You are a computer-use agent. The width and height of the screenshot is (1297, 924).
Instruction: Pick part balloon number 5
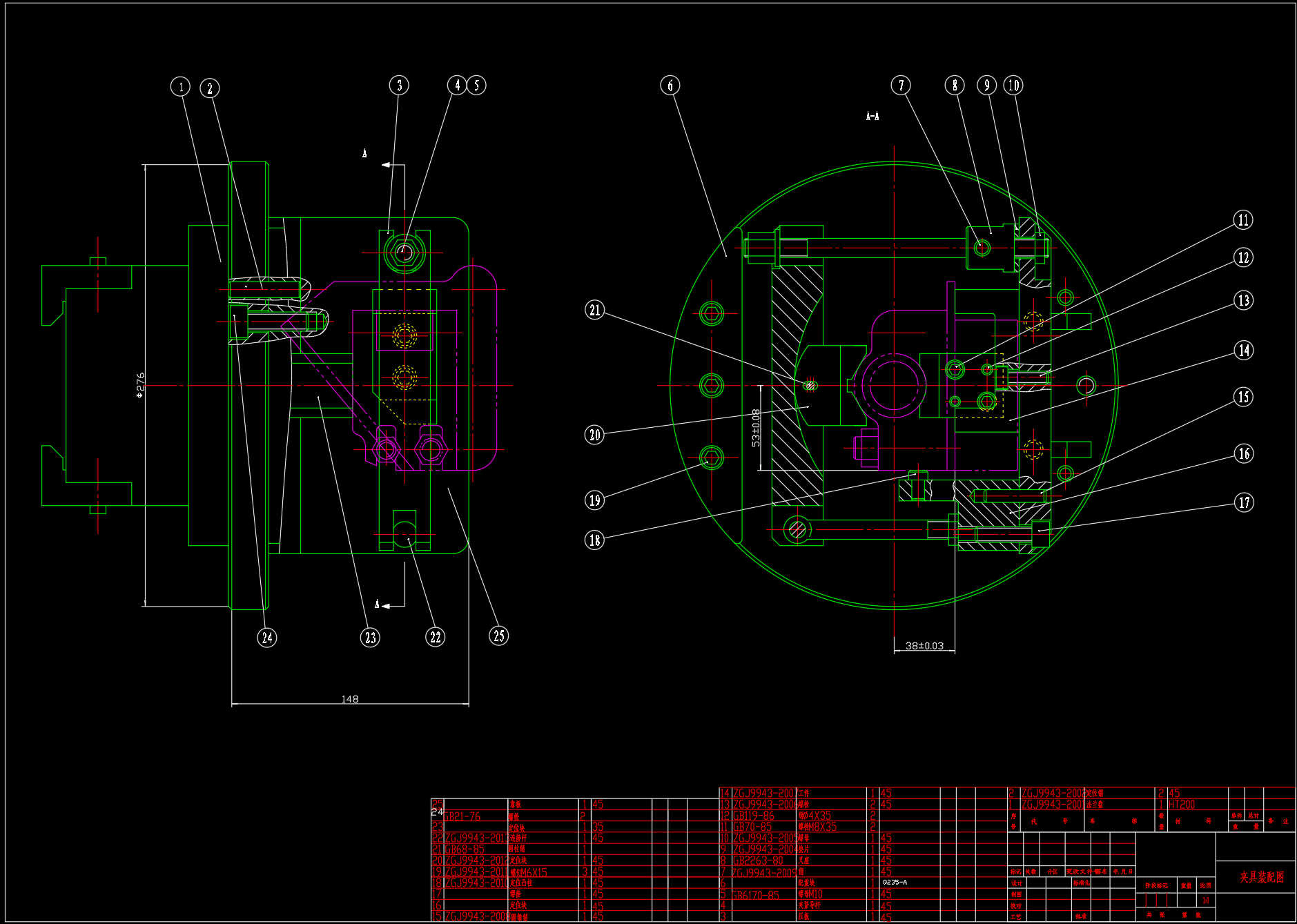point(476,85)
